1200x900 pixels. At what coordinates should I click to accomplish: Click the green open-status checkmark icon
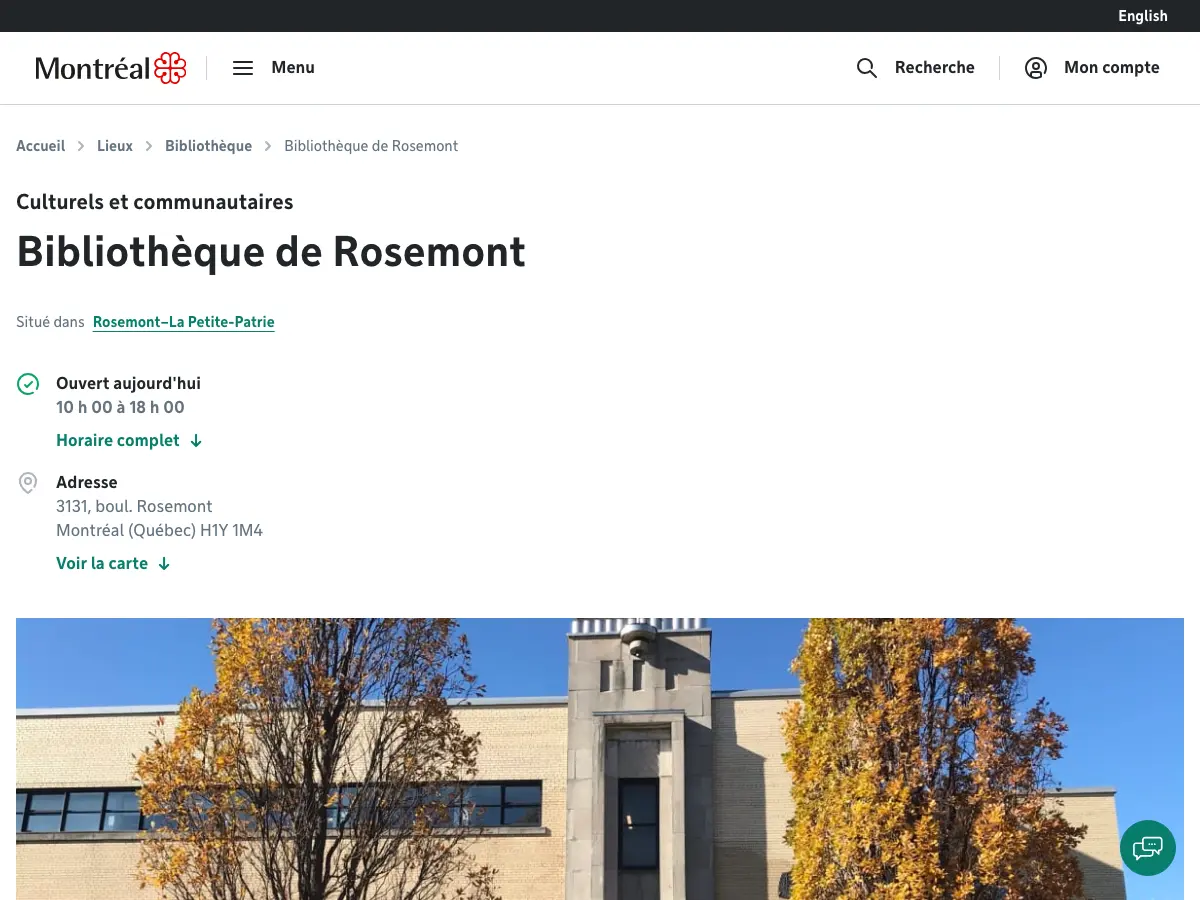pyautogui.click(x=28, y=384)
